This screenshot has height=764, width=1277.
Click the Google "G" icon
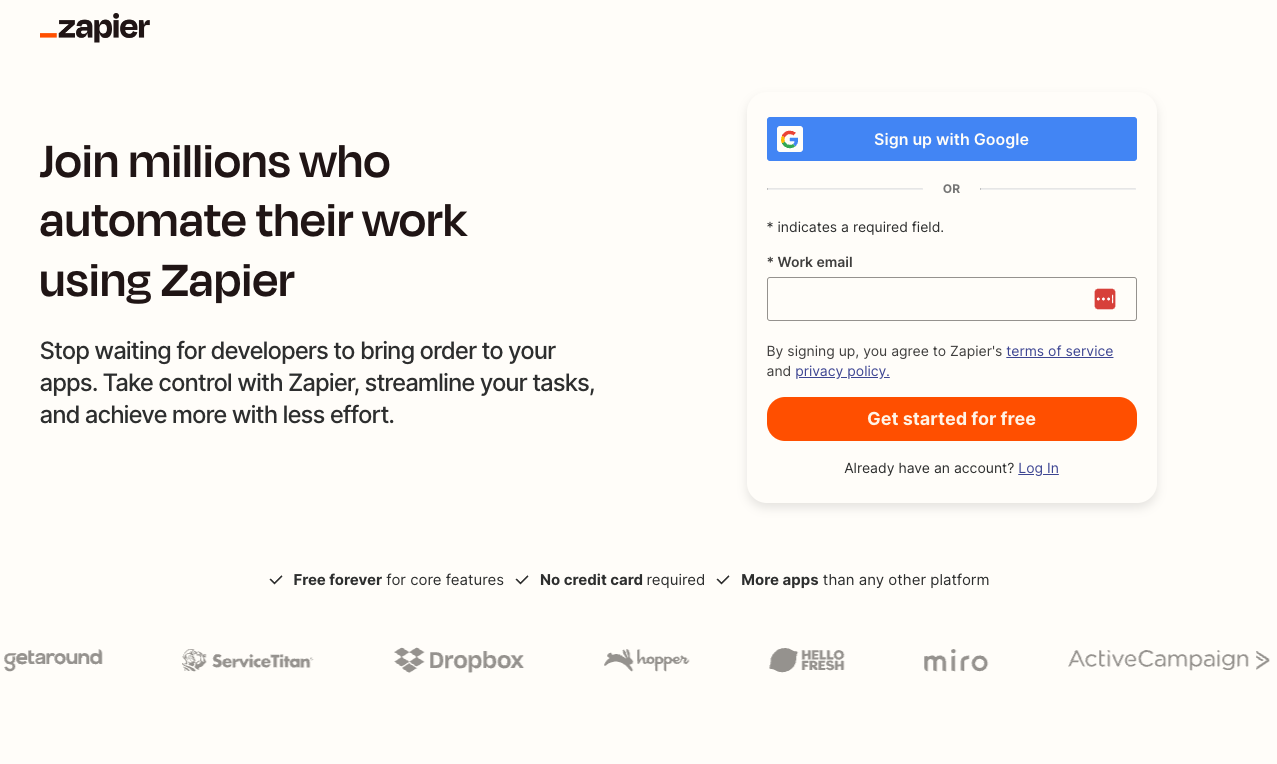click(790, 139)
